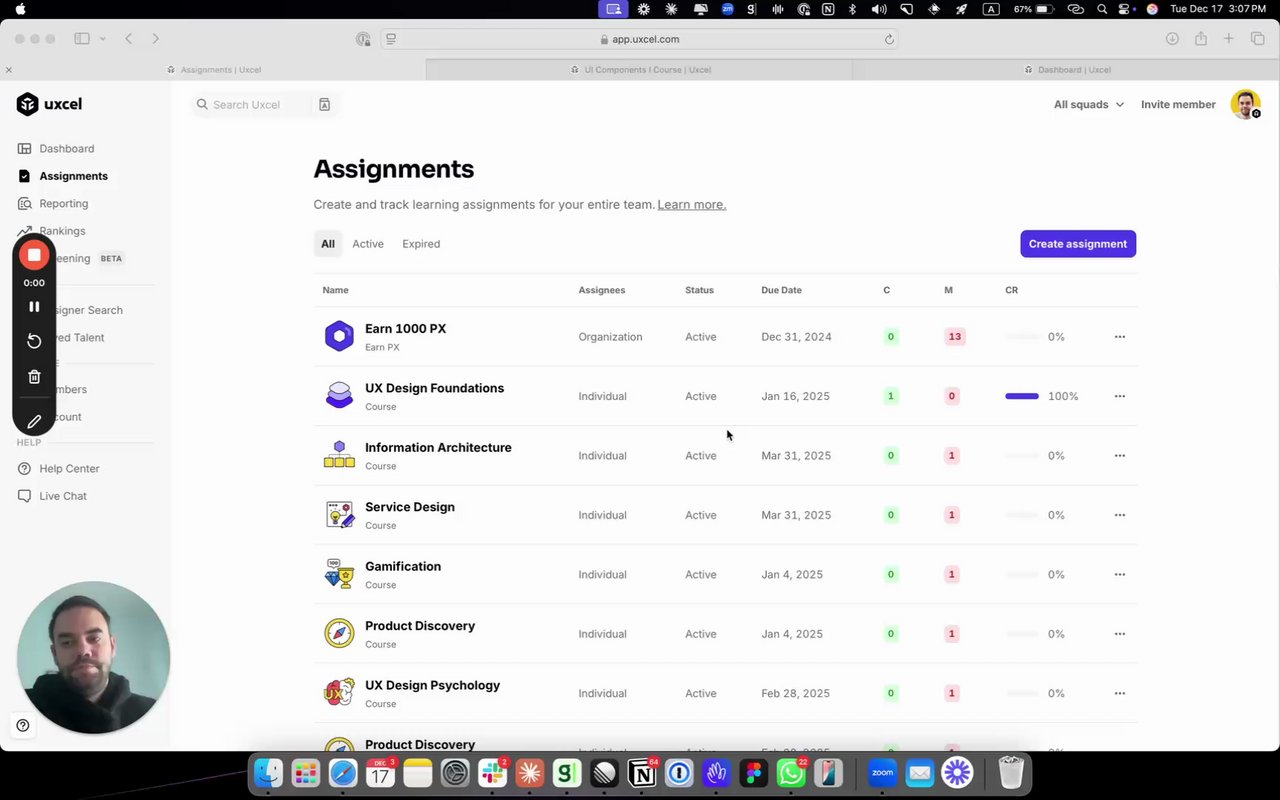Open zoom from the Dock

coord(882,773)
